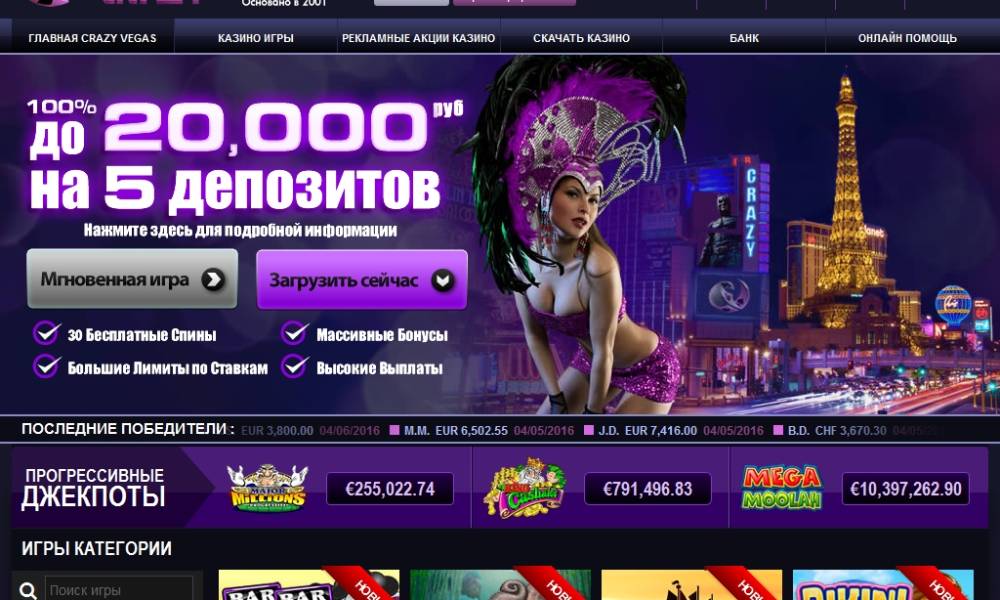1000x600 pixels.
Task: Click the down-arrow icon on Загрузить сейчас
Action: (443, 280)
